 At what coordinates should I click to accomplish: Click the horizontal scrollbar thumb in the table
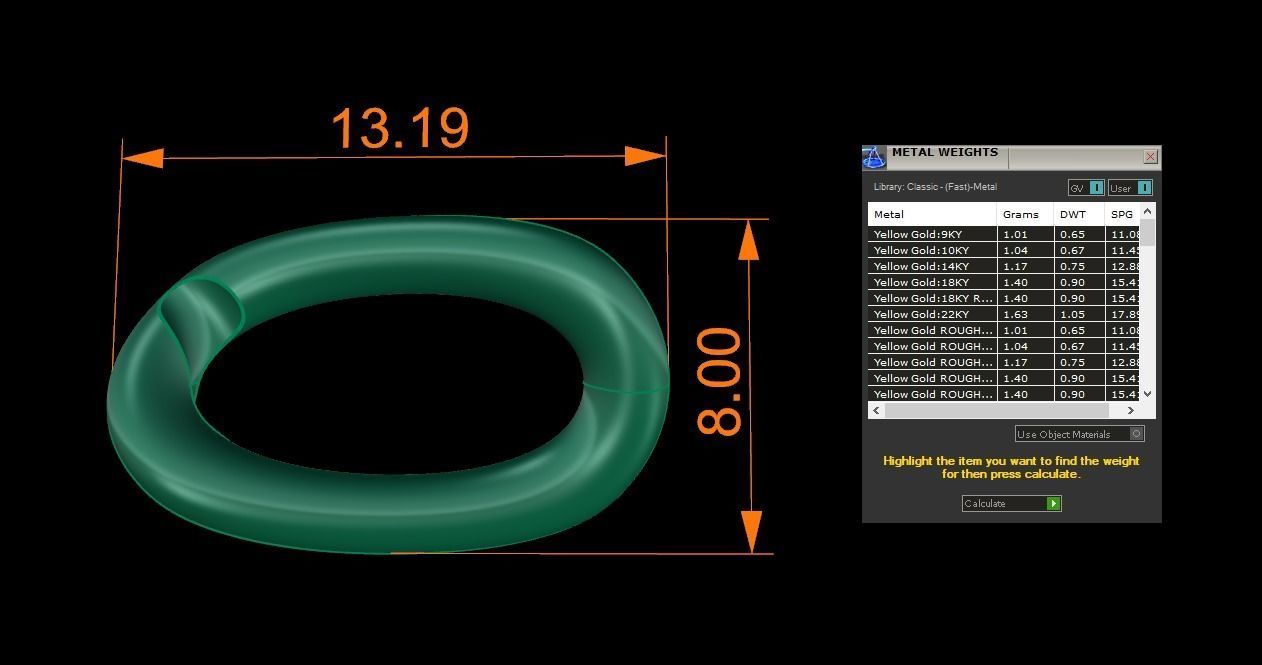[997, 410]
